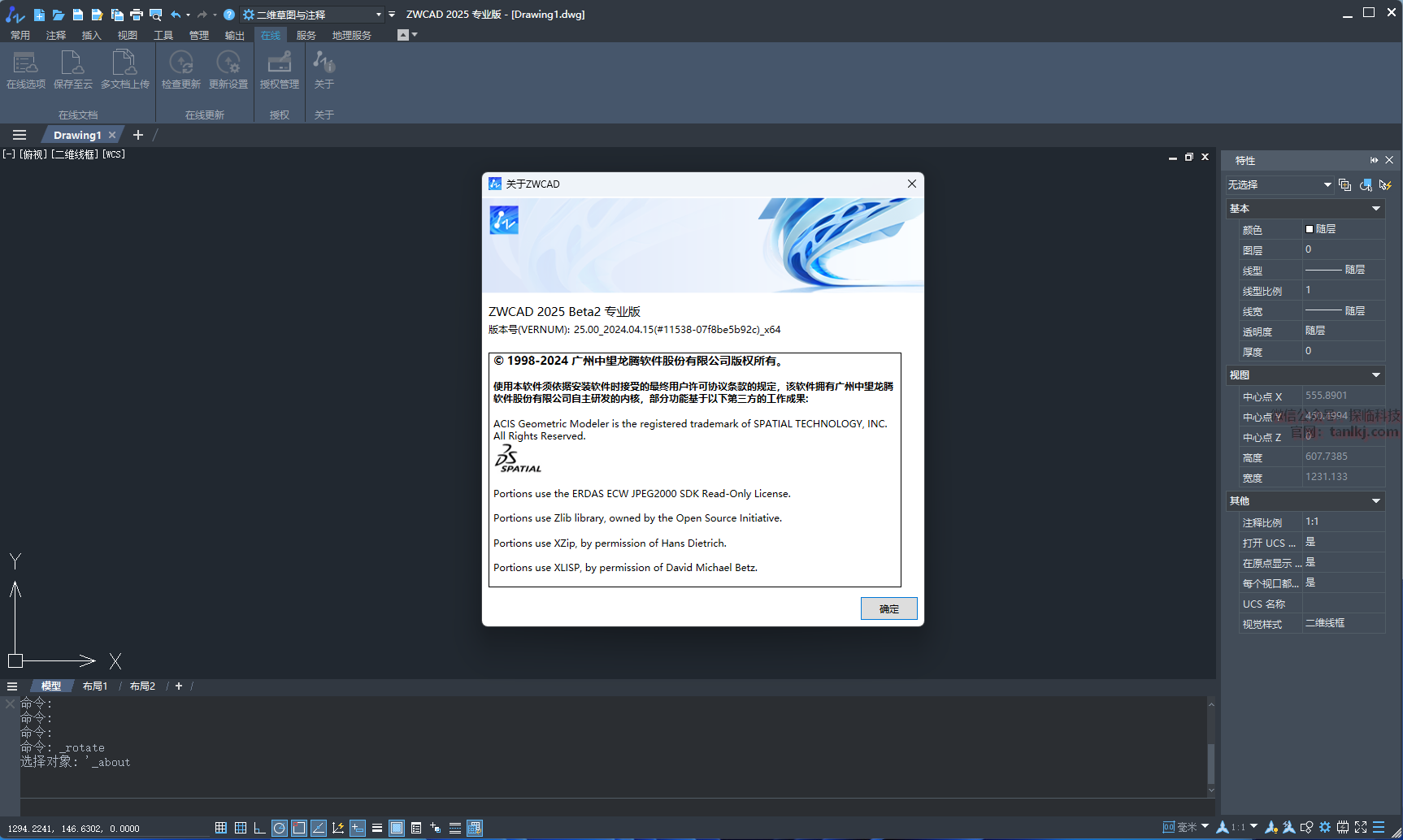This screenshot has height=840, width=1403.
Task: Click the Save As icon with pencil
Action: (98, 15)
